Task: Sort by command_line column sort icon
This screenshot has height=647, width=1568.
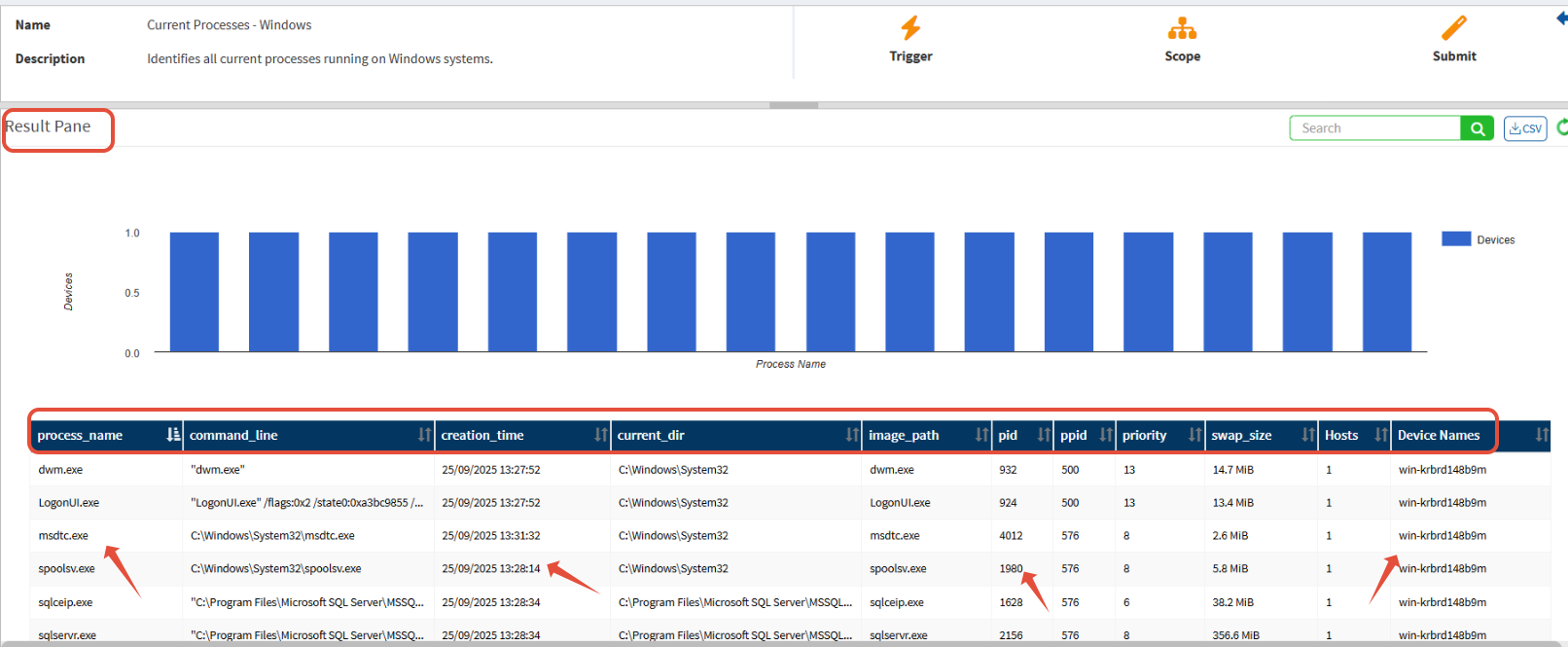Action: pyautogui.click(x=424, y=435)
